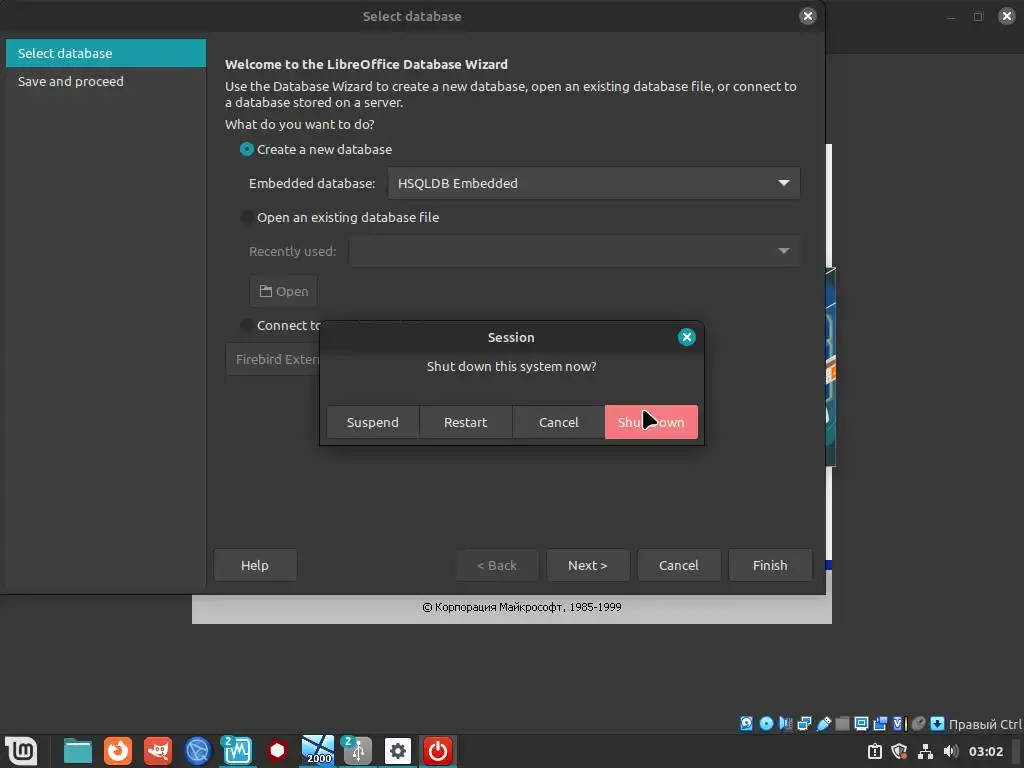Viewport: 1024px width, 768px height.
Task: Click the VirtualBox keyboard capture arrow icon
Action: (x=937, y=724)
